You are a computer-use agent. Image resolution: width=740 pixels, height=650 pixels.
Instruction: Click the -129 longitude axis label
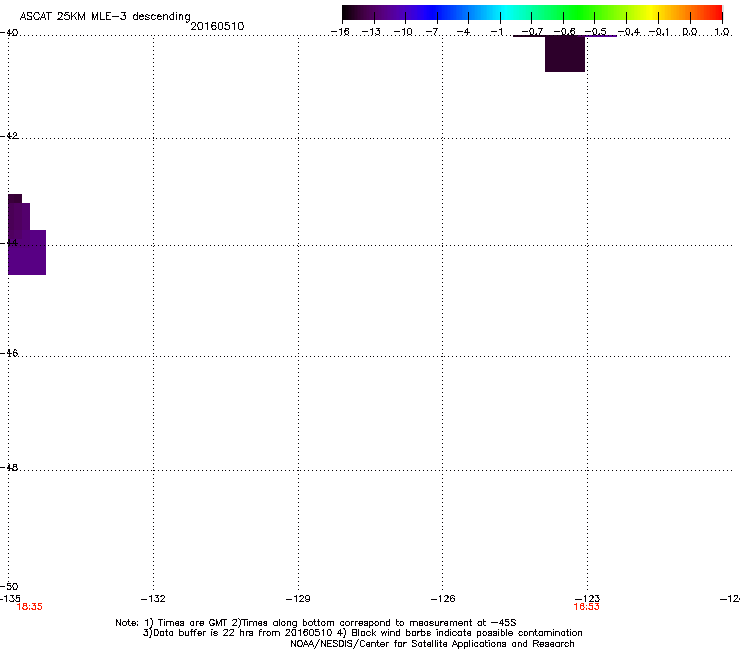298,599
